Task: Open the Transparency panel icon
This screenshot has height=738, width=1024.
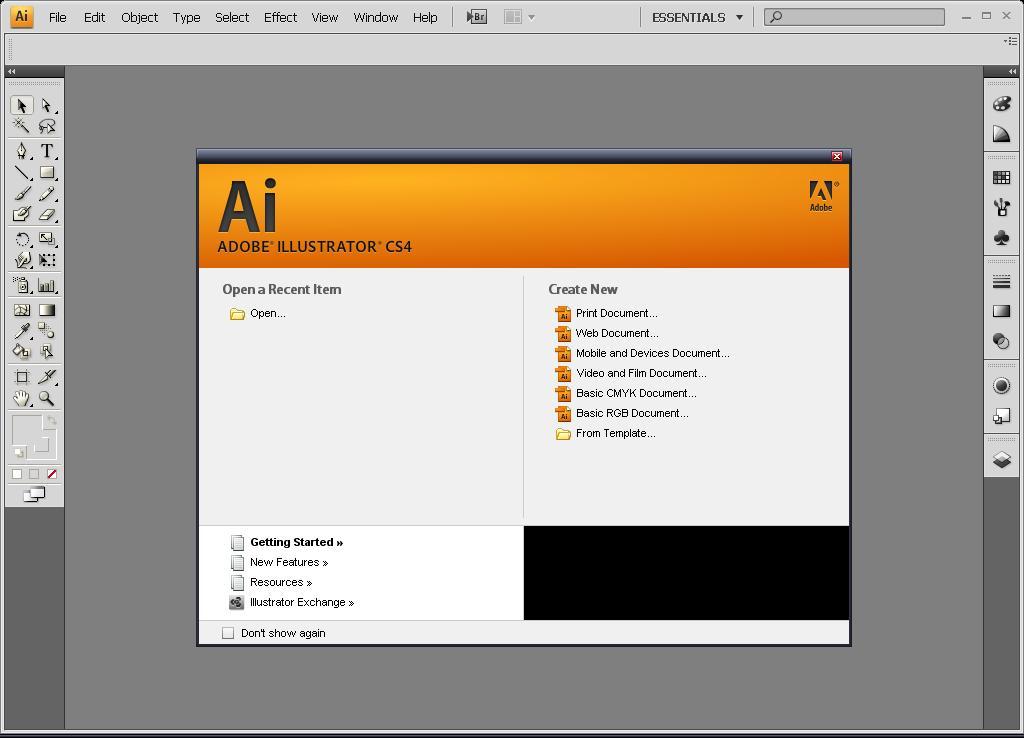Action: pos(1001,341)
